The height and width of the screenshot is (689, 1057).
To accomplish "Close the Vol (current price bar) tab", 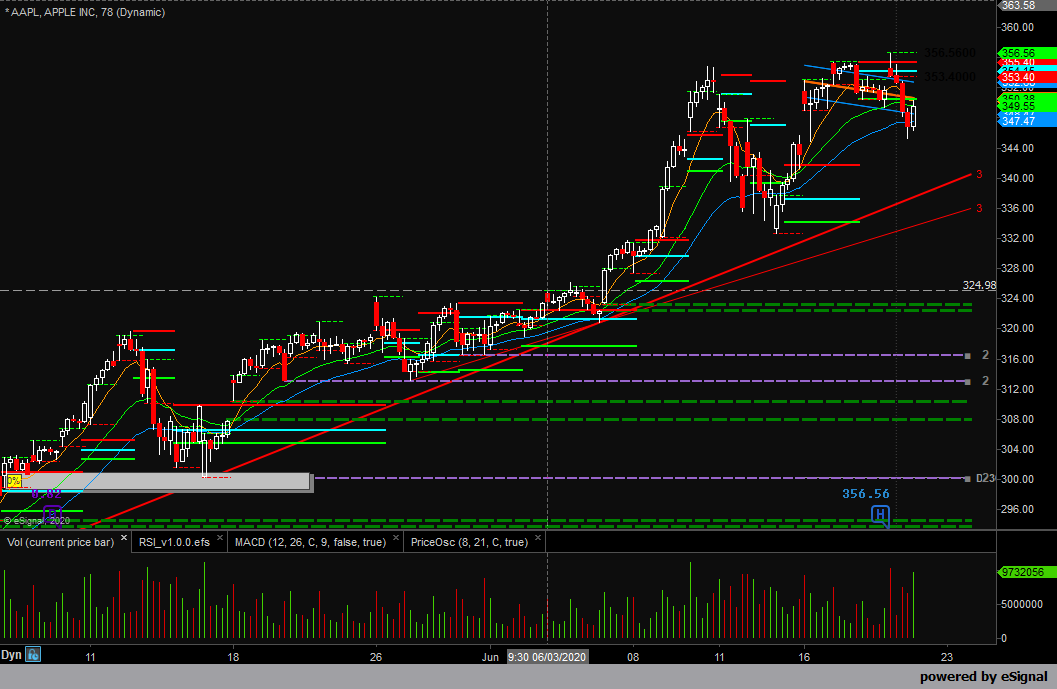I will click(124, 538).
